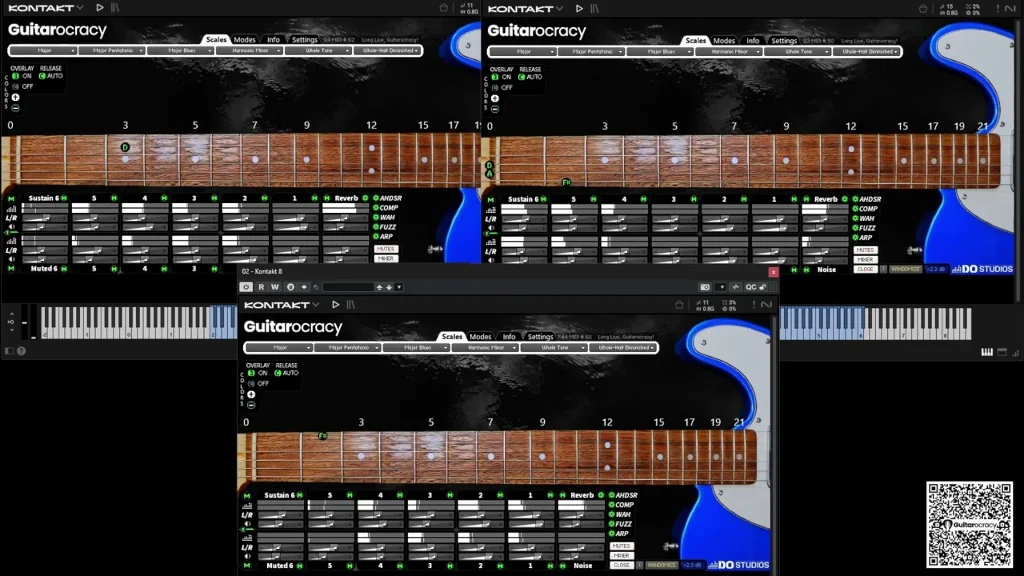Click keyboard view icon at bottom right
The height and width of the screenshot is (576, 1024).
coord(987,352)
